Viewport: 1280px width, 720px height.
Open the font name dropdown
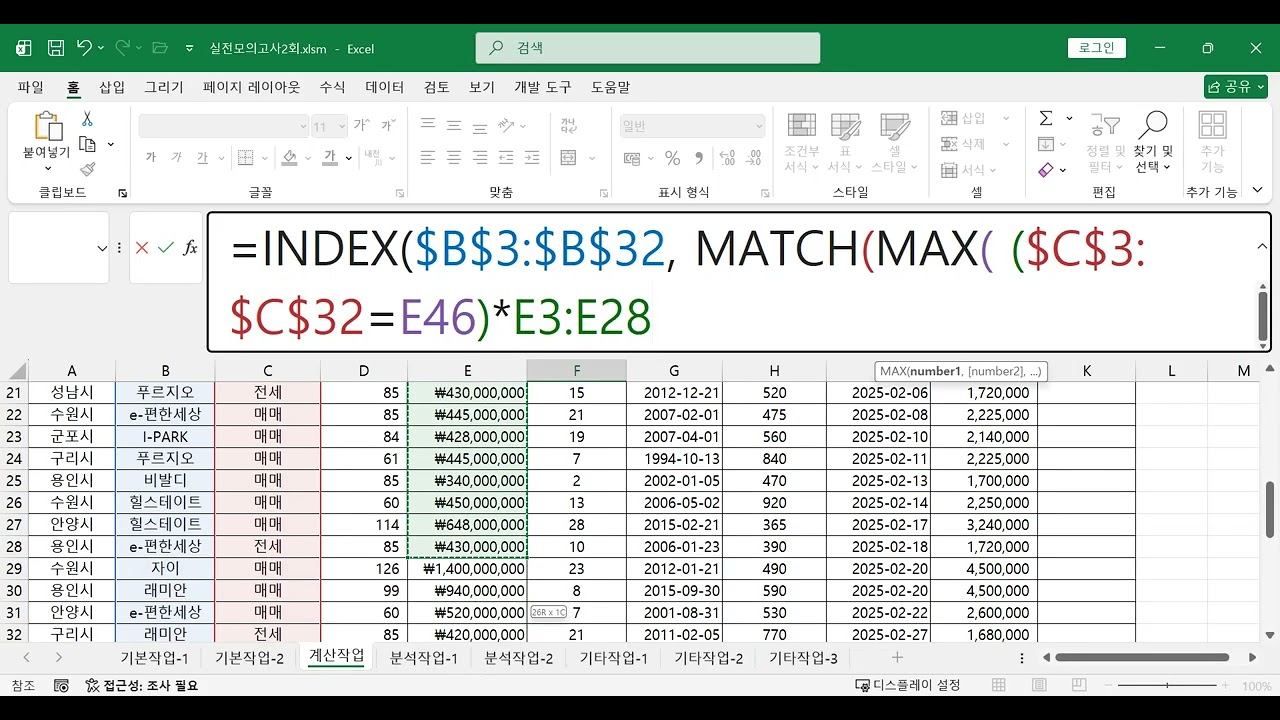point(303,127)
